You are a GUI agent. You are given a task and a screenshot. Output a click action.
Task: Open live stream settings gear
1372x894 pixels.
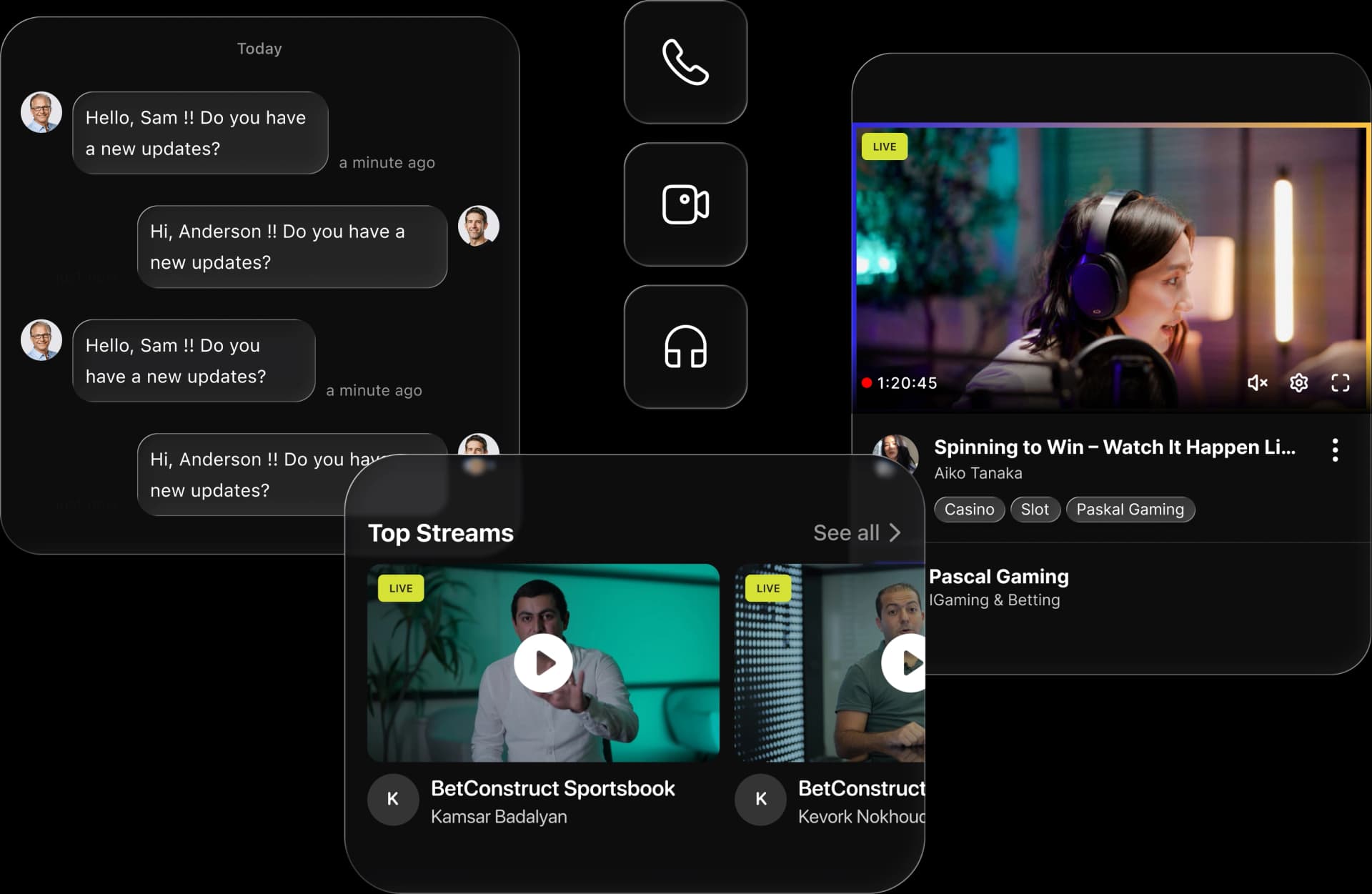click(x=1298, y=383)
